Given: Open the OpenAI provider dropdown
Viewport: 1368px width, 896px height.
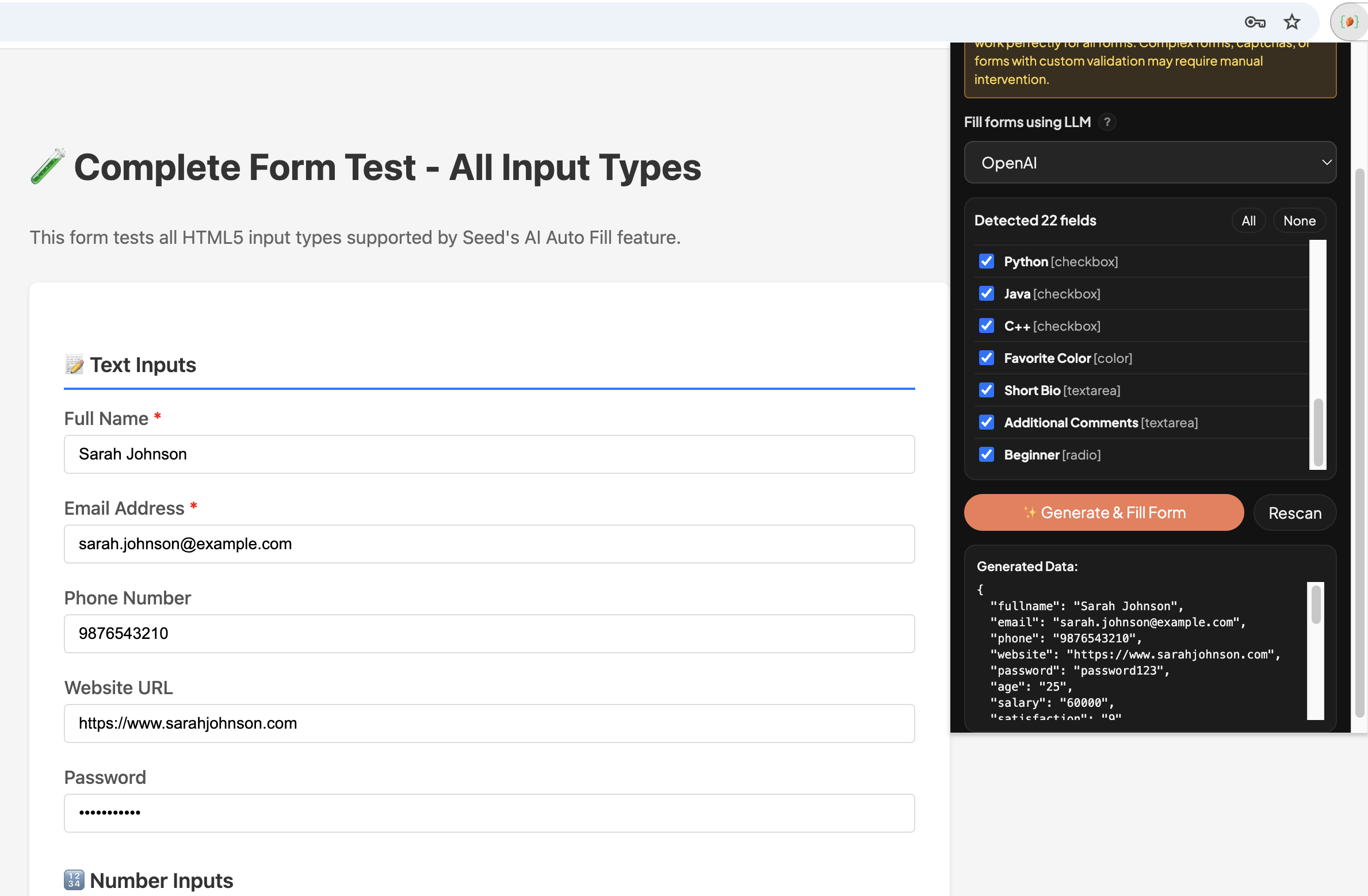Looking at the screenshot, I should (1151, 162).
